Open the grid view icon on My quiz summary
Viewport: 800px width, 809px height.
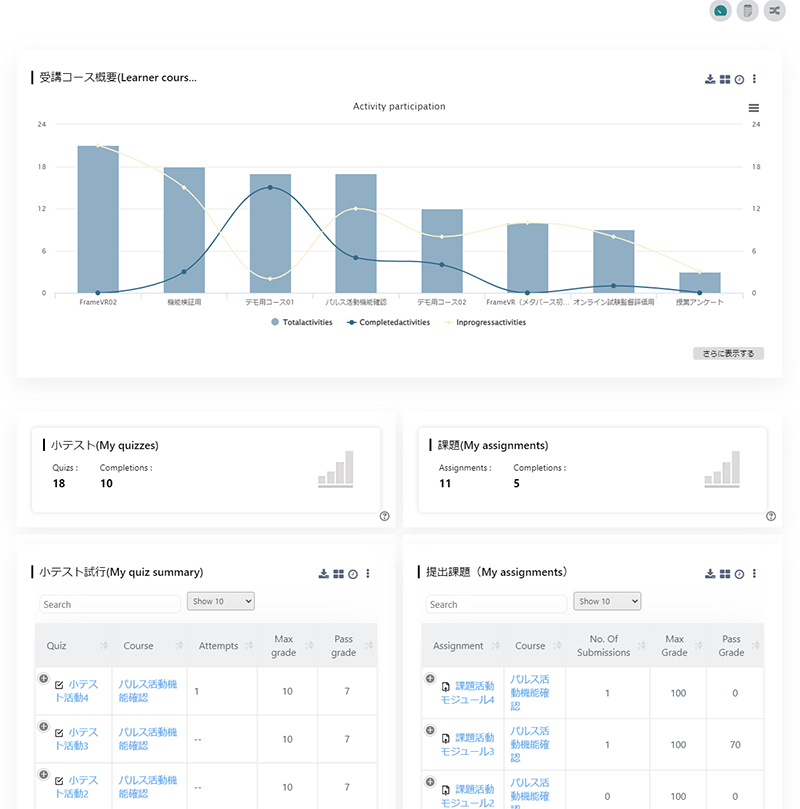(x=337, y=574)
